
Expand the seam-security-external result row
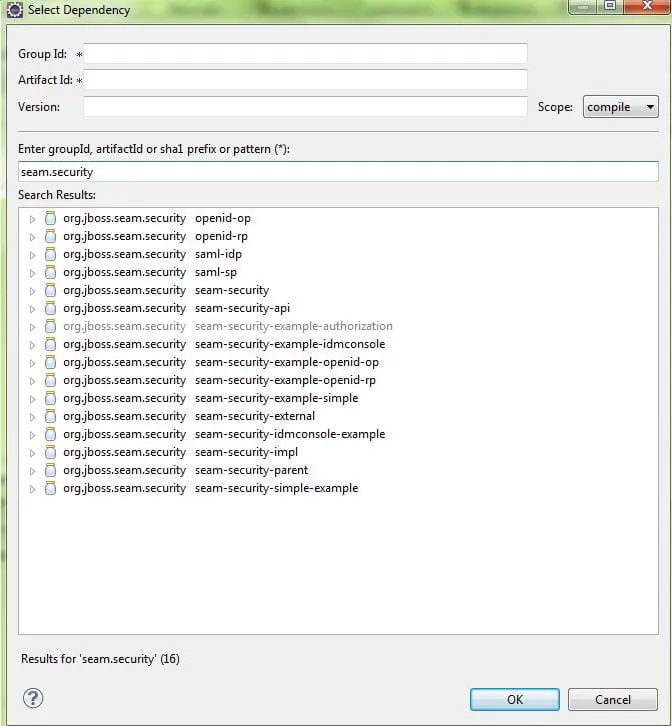pos(32,418)
